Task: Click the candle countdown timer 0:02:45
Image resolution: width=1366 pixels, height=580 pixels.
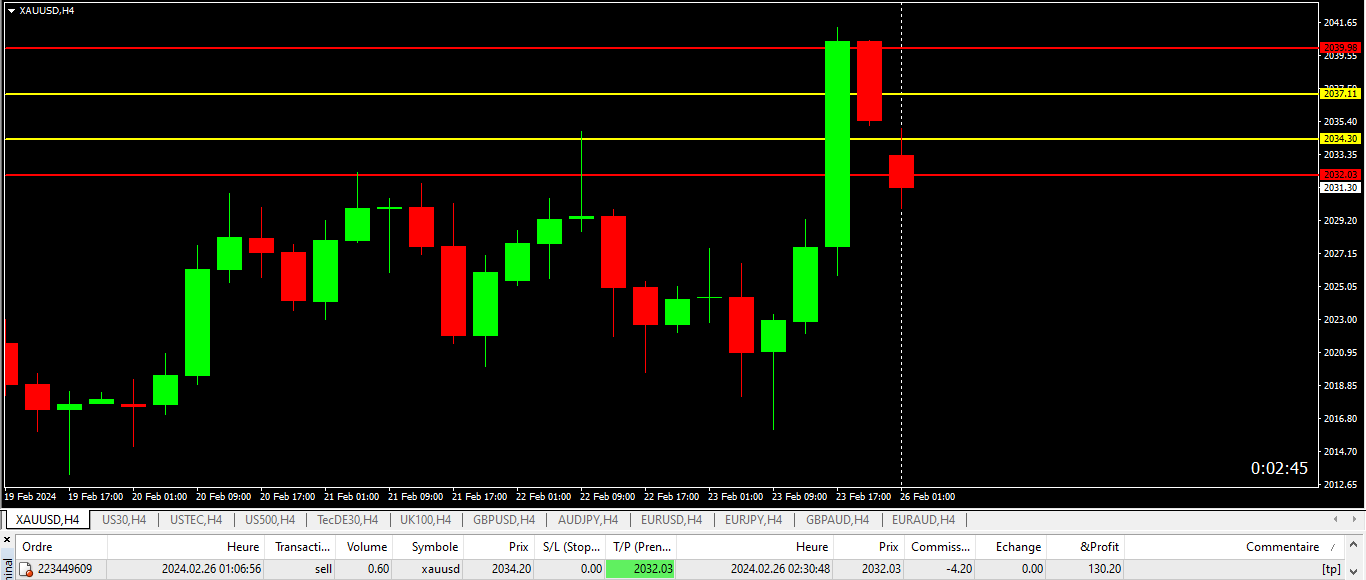Action: [1279, 468]
